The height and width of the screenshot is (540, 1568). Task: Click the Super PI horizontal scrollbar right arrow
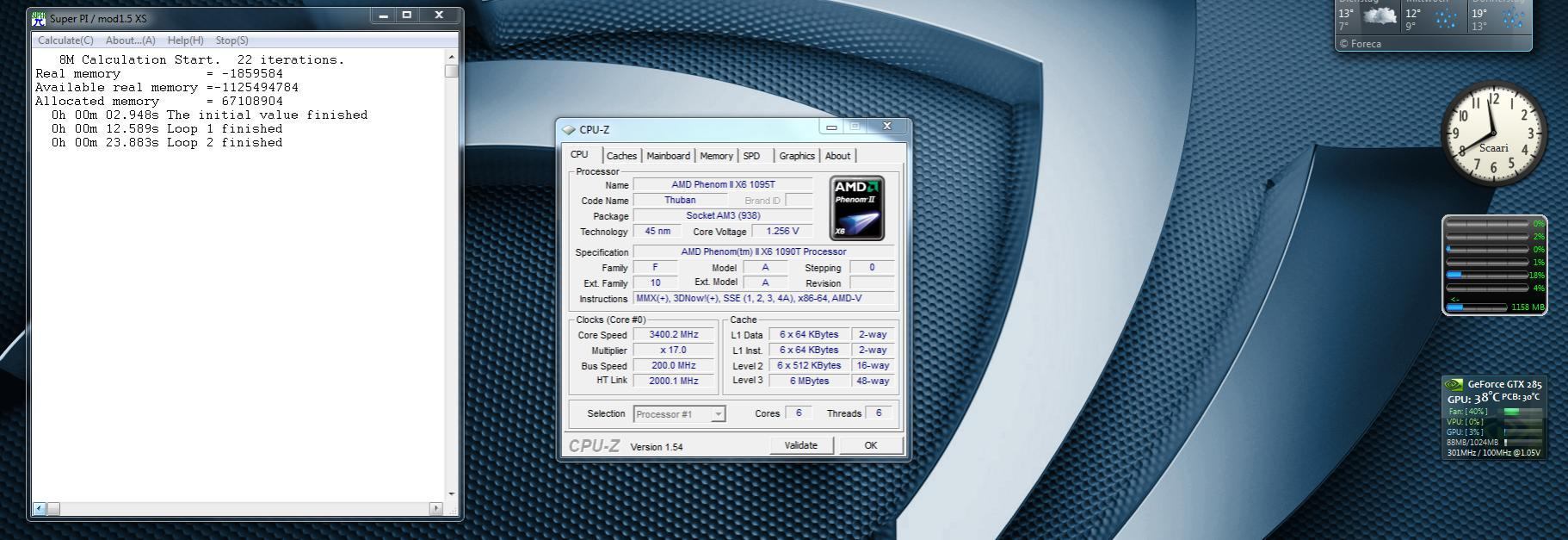435,508
